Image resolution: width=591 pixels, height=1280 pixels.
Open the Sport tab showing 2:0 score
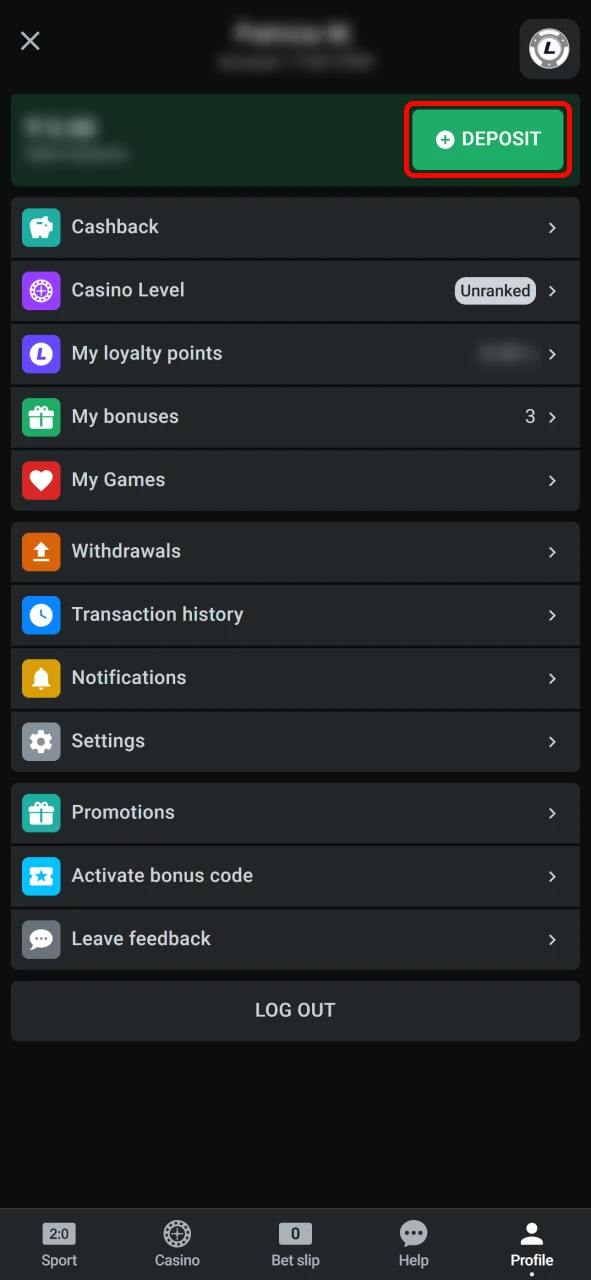pyautogui.click(x=59, y=1243)
